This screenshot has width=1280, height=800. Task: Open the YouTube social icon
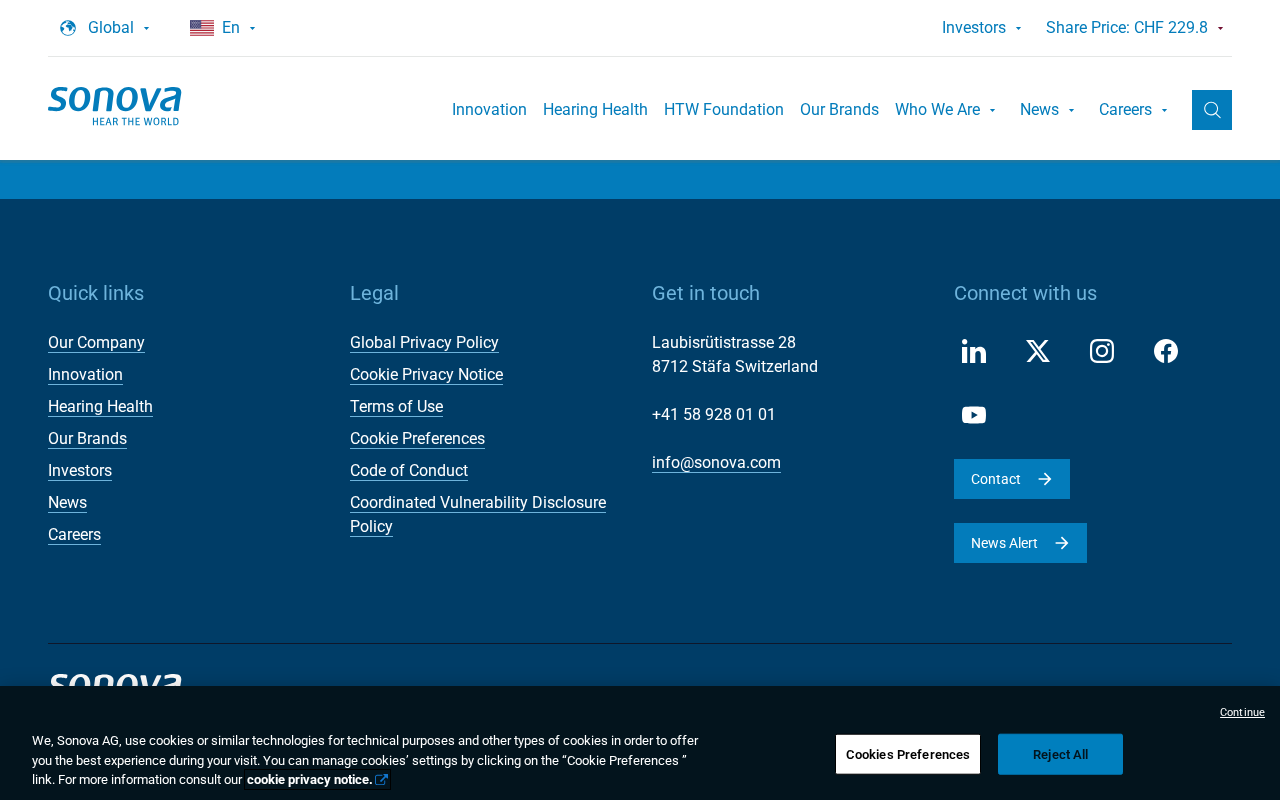[x=974, y=415]
